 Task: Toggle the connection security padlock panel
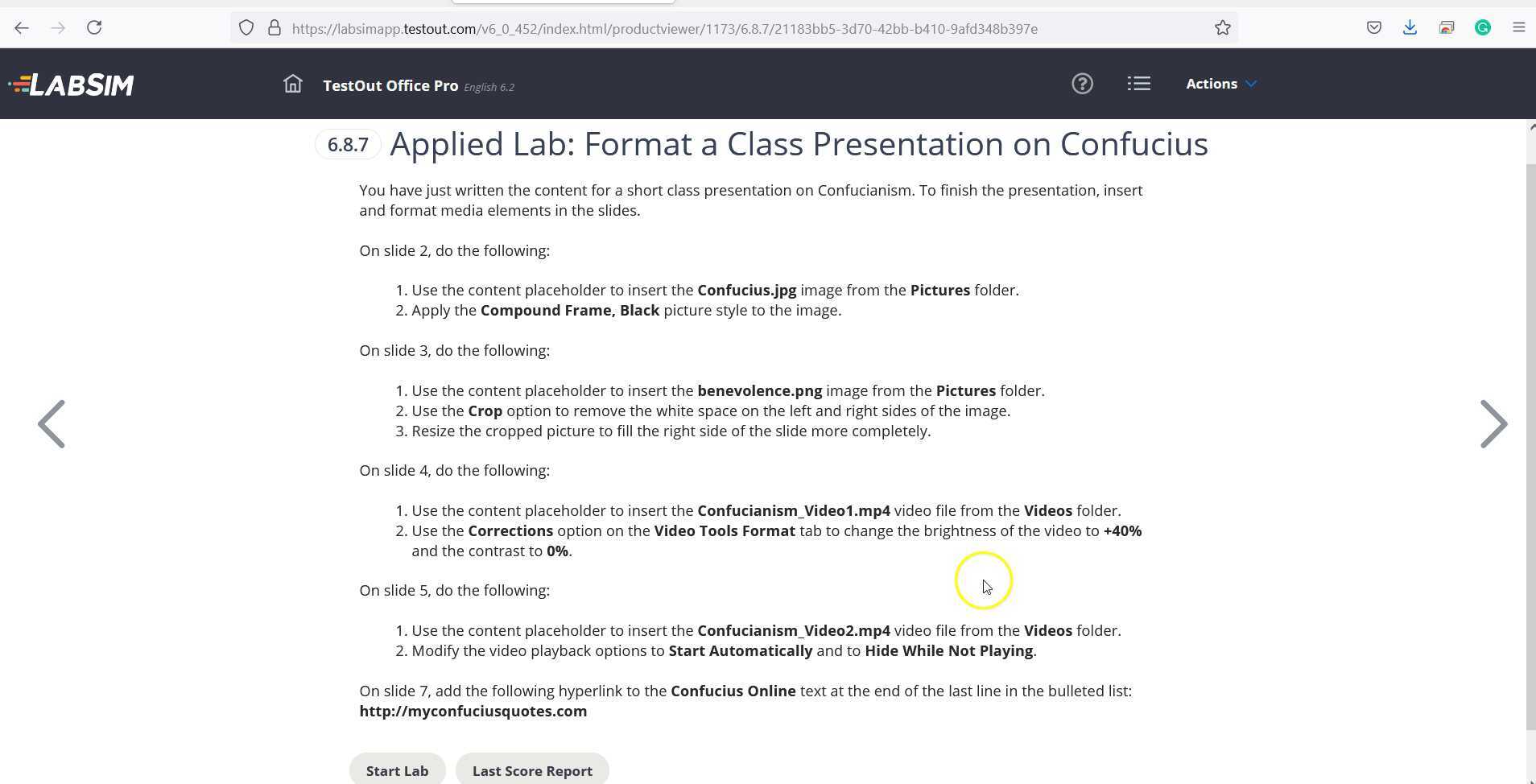tap(273, 27)
